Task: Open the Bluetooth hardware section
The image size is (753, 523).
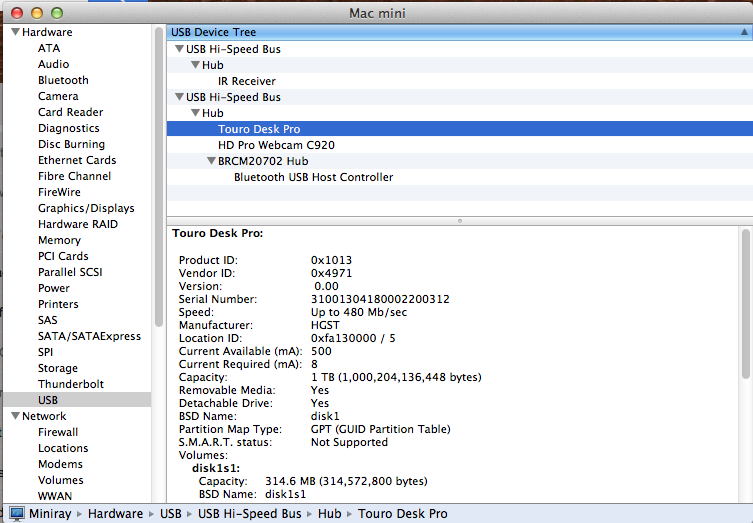Action: (x=63, y=80)
